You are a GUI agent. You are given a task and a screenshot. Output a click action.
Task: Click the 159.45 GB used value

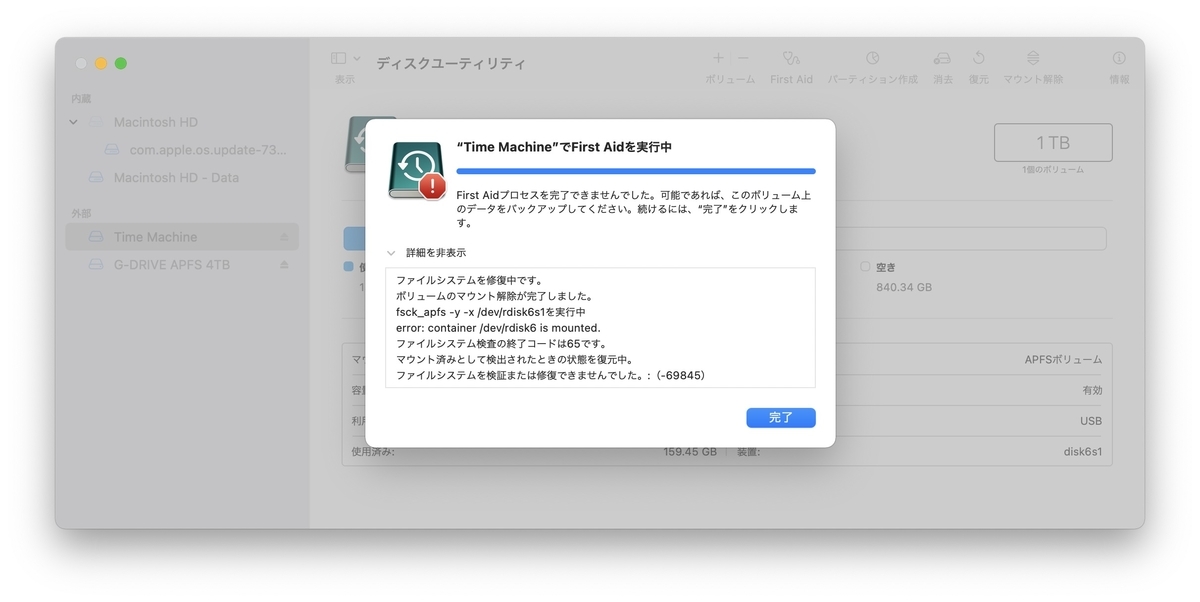click(x=690, y=452)
